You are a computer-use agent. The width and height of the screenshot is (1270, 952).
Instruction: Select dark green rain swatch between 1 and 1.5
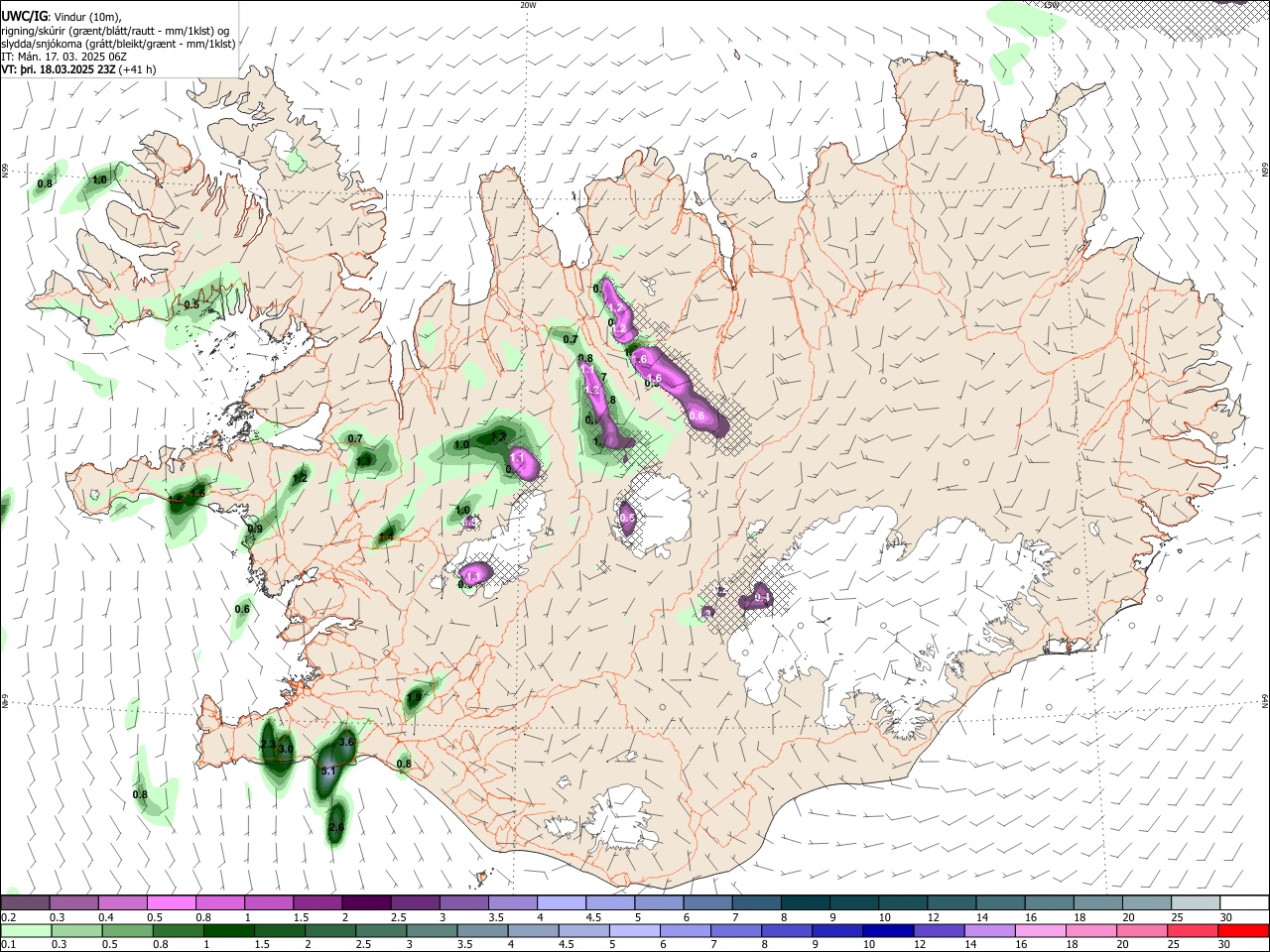(229, 930)
